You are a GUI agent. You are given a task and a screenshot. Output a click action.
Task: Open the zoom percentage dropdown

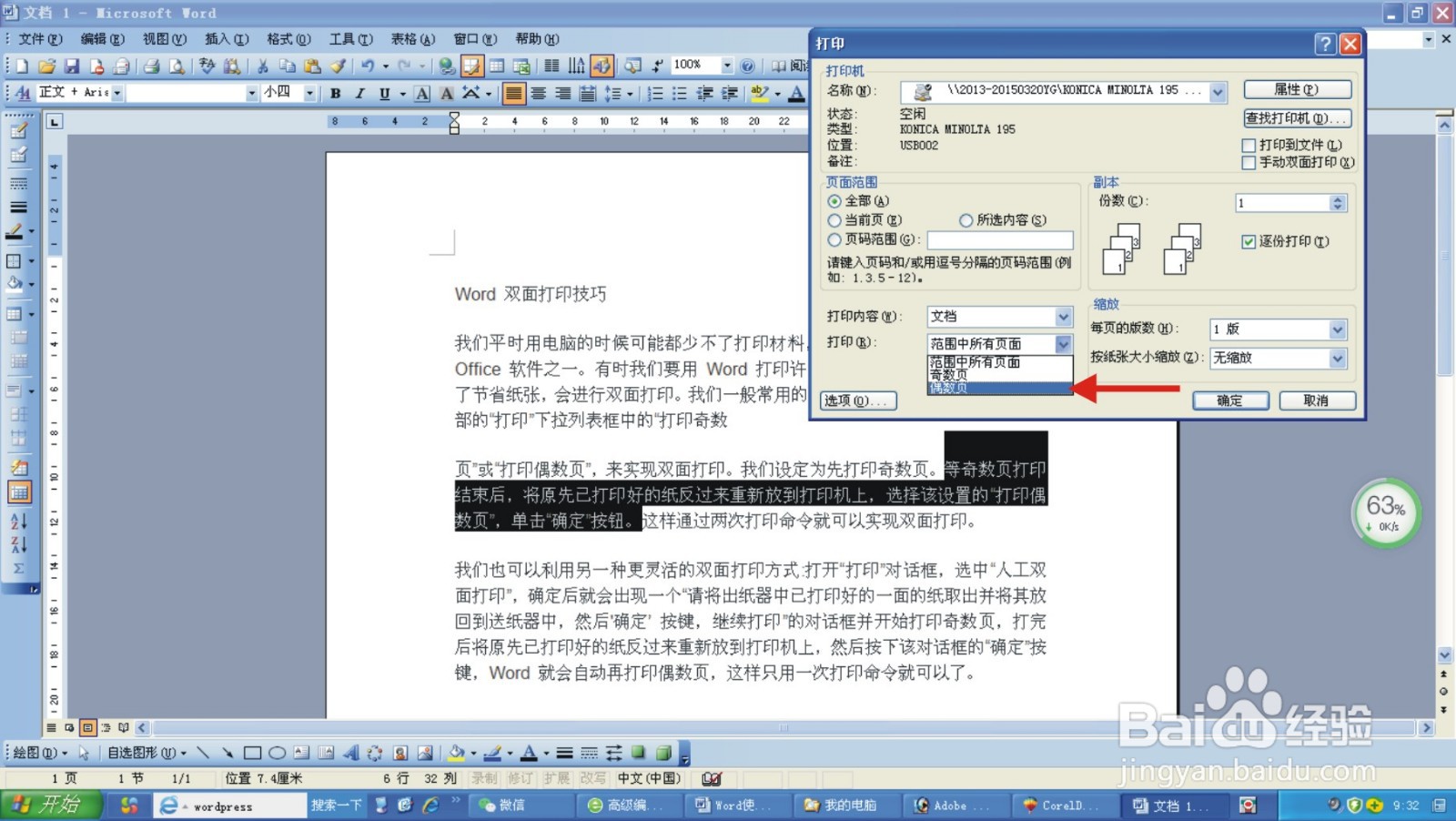pyautogui.click(x=726, y=66)
